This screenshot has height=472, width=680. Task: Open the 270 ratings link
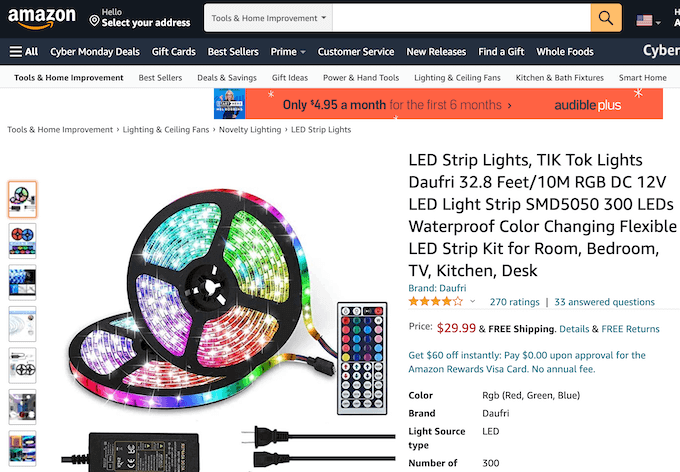point(514,302)
